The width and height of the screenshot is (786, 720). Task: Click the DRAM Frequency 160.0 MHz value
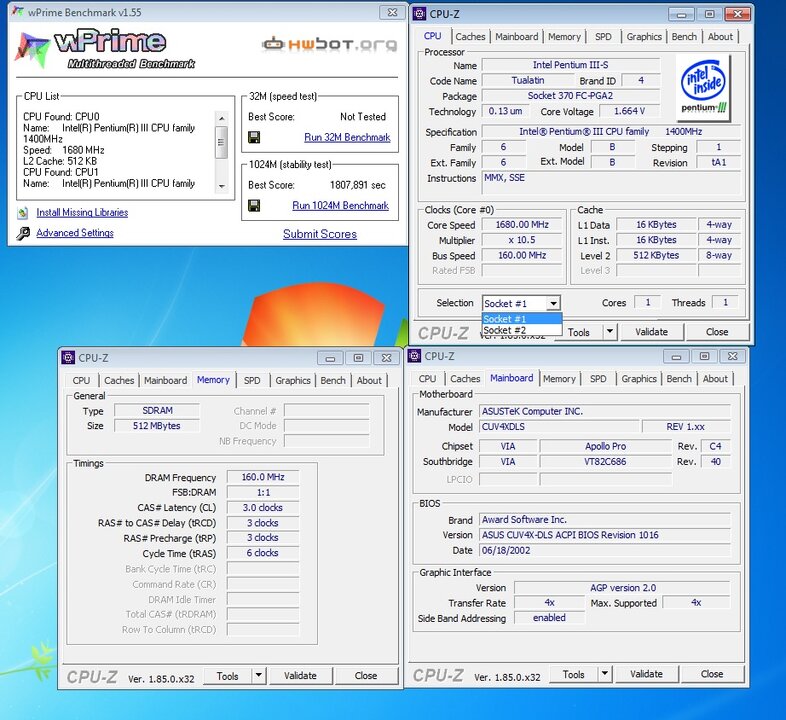[x=263, y=477]
